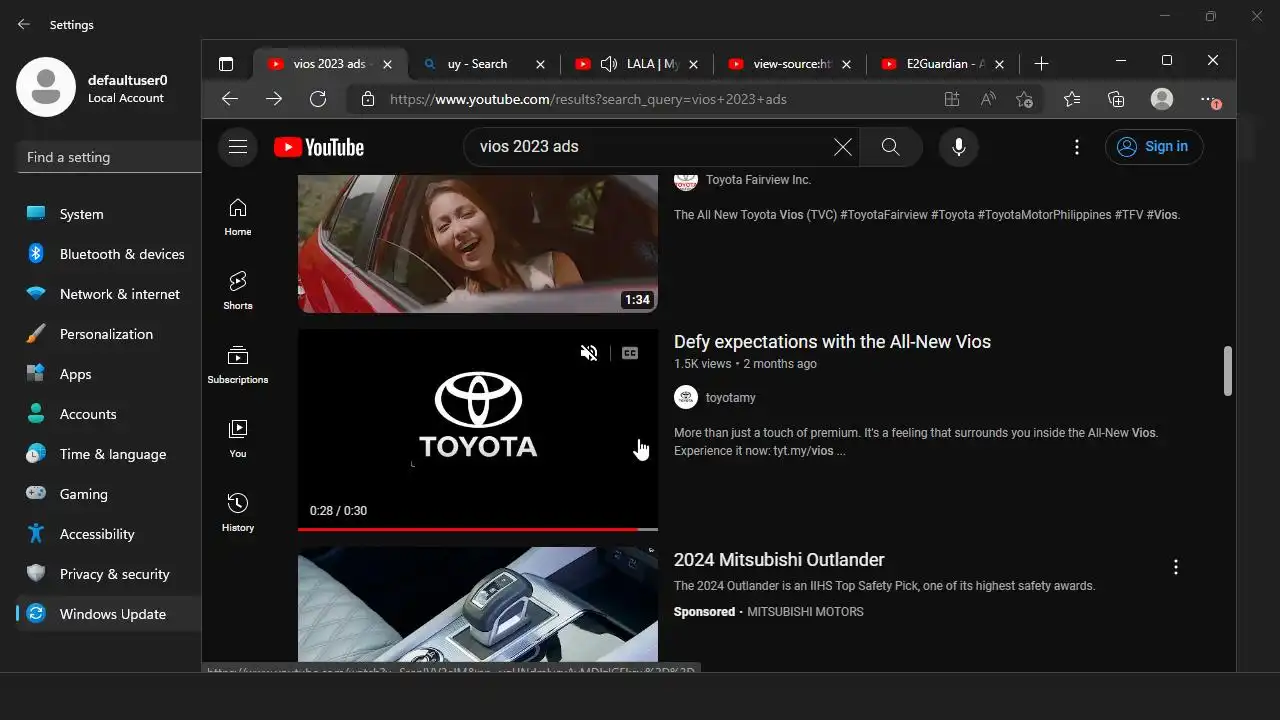Open the Edge profile avatar
The height and width of the screenshot is (720, 1280).
pos(1162,99)
